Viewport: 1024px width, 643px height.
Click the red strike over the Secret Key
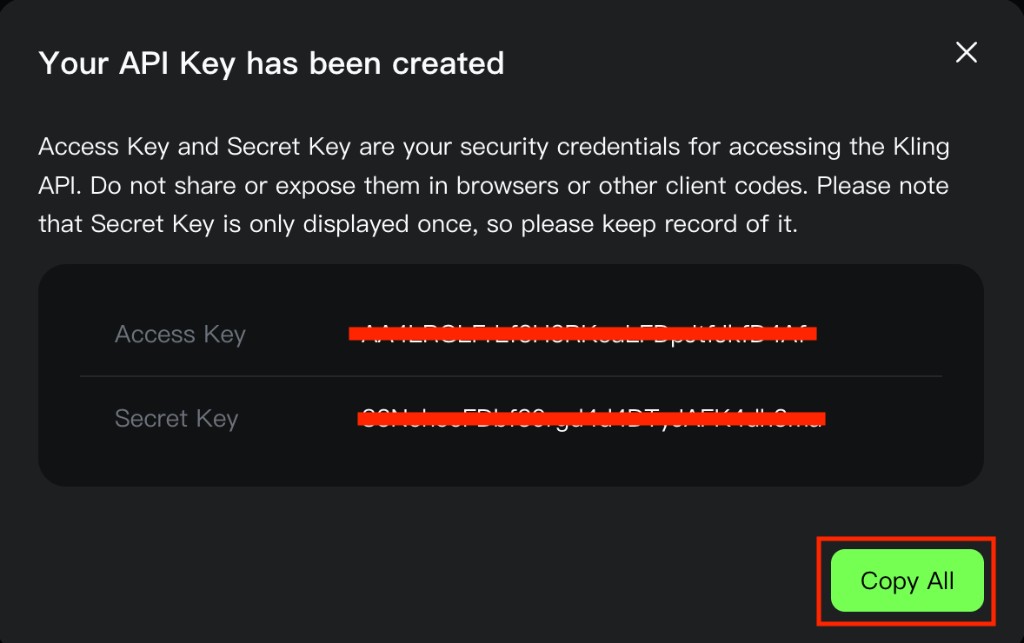591,417
